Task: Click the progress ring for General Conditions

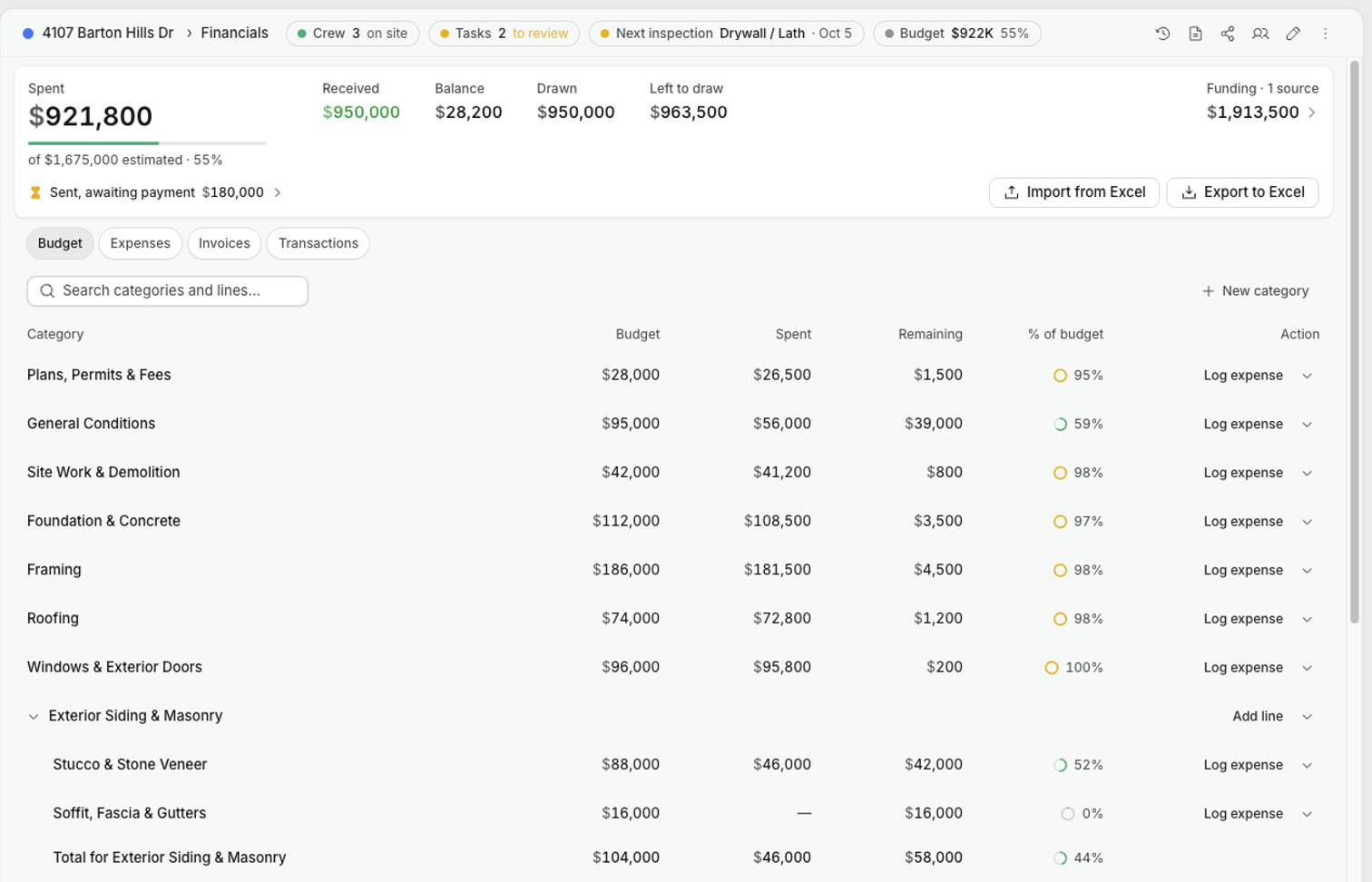Action: click(x=1060, y=424)
